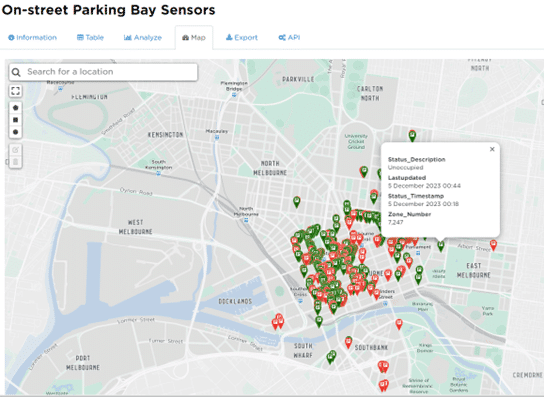
Task: Click the green marker near South Wharf
Action: pyautogui.click(x=331, y=357)
